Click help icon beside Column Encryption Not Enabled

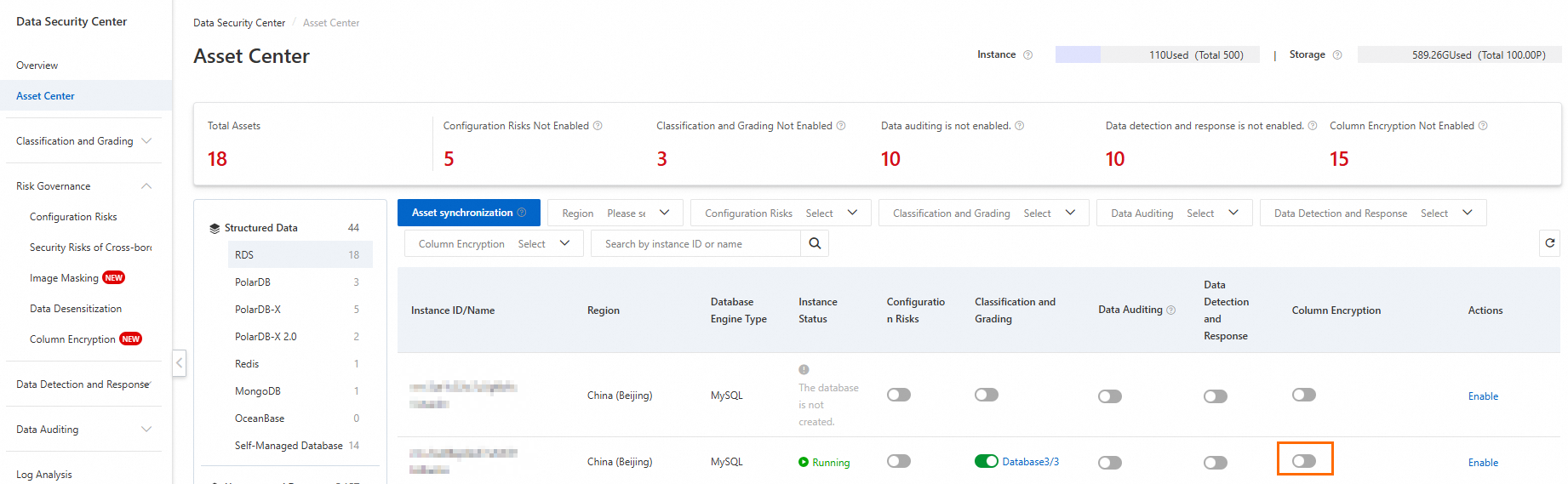click(1483, 126)
